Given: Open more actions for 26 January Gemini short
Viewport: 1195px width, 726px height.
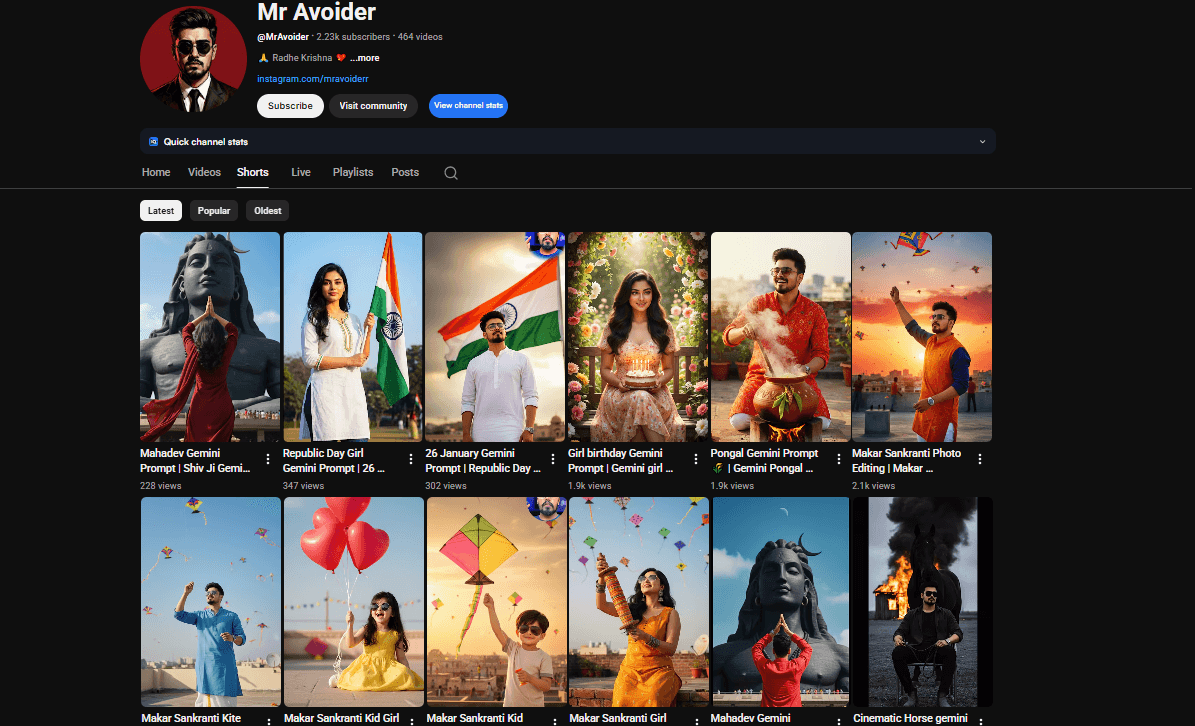Looking at the screenshot, I should [553, 460].
